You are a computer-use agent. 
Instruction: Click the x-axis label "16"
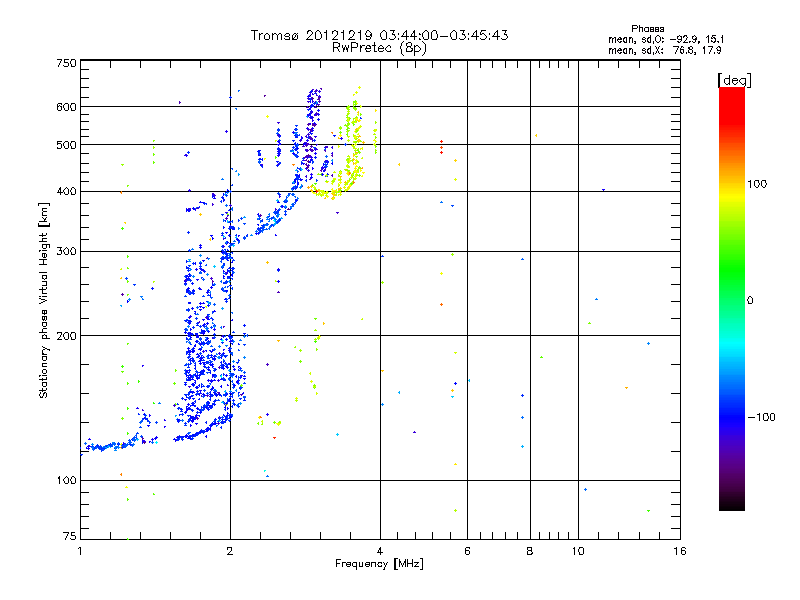680,551
